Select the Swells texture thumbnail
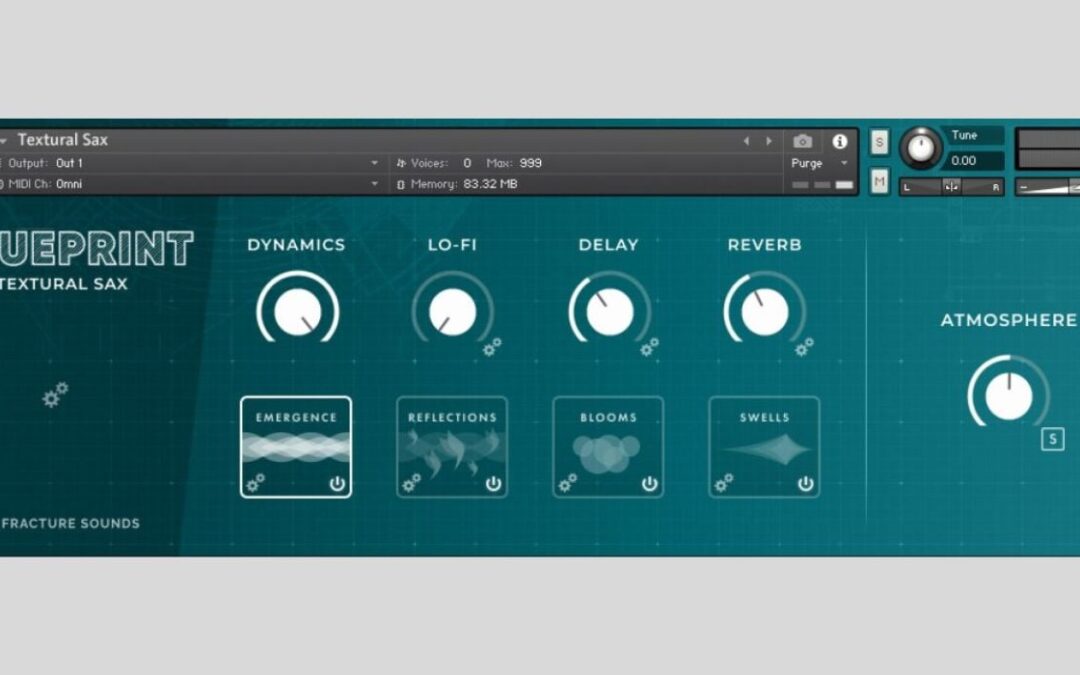This screenshot has height=675, width=1080. coord(765,447)
